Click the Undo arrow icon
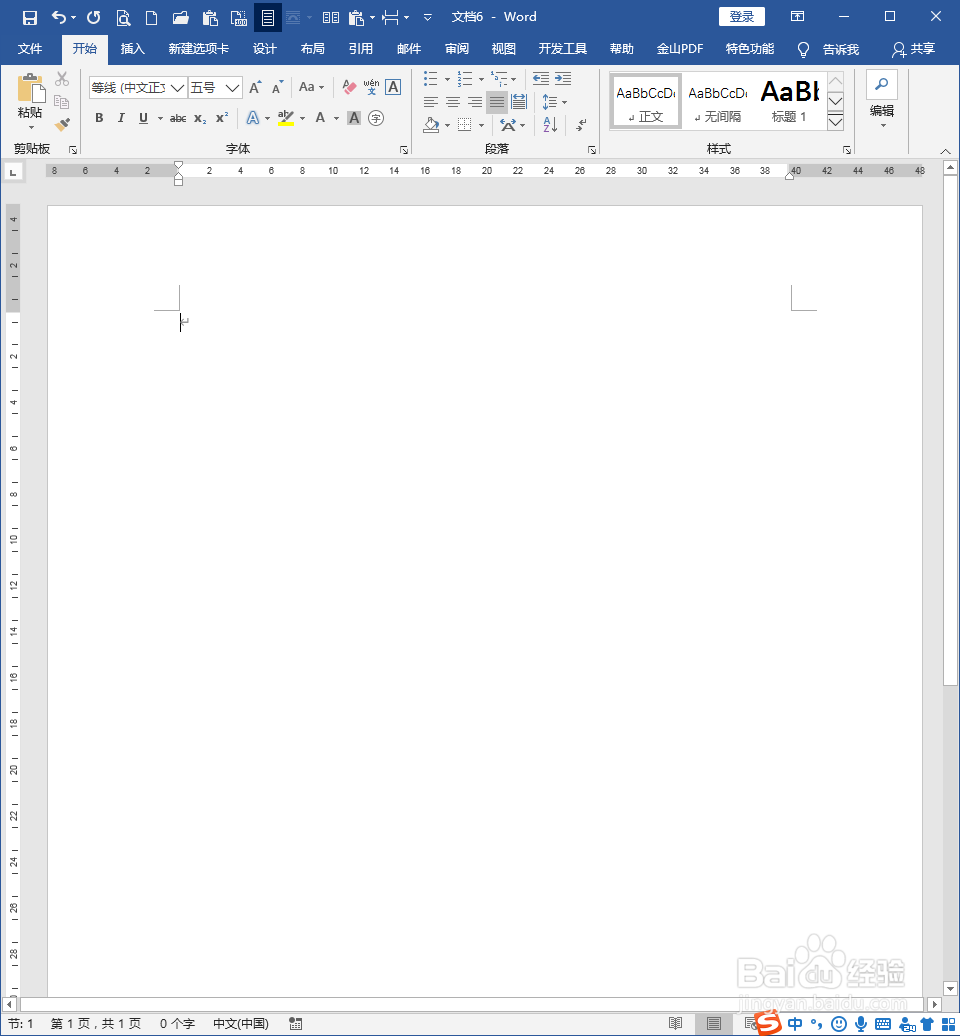Image resolution: width=960 pixels, height=1036 pixels. click(x=59, y=18)
